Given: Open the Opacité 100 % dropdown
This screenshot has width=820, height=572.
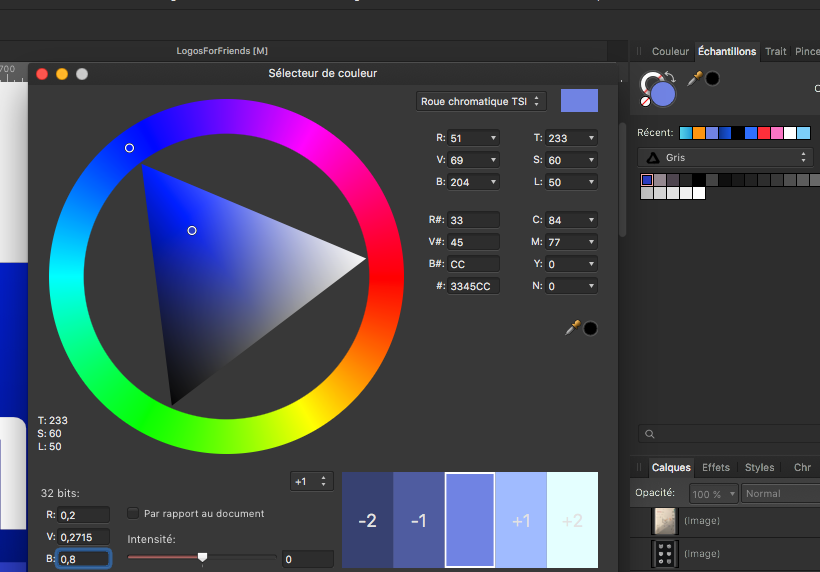Looking at the screenshot, I should pyautogui.click(x=713, y=494).
